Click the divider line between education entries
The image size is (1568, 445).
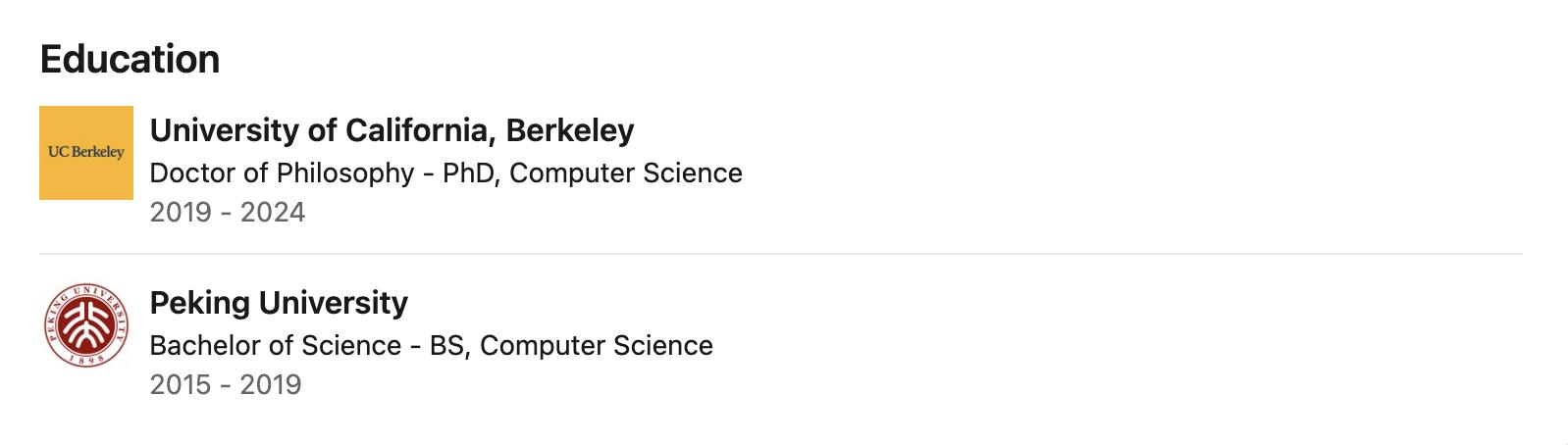pos(781,254)
